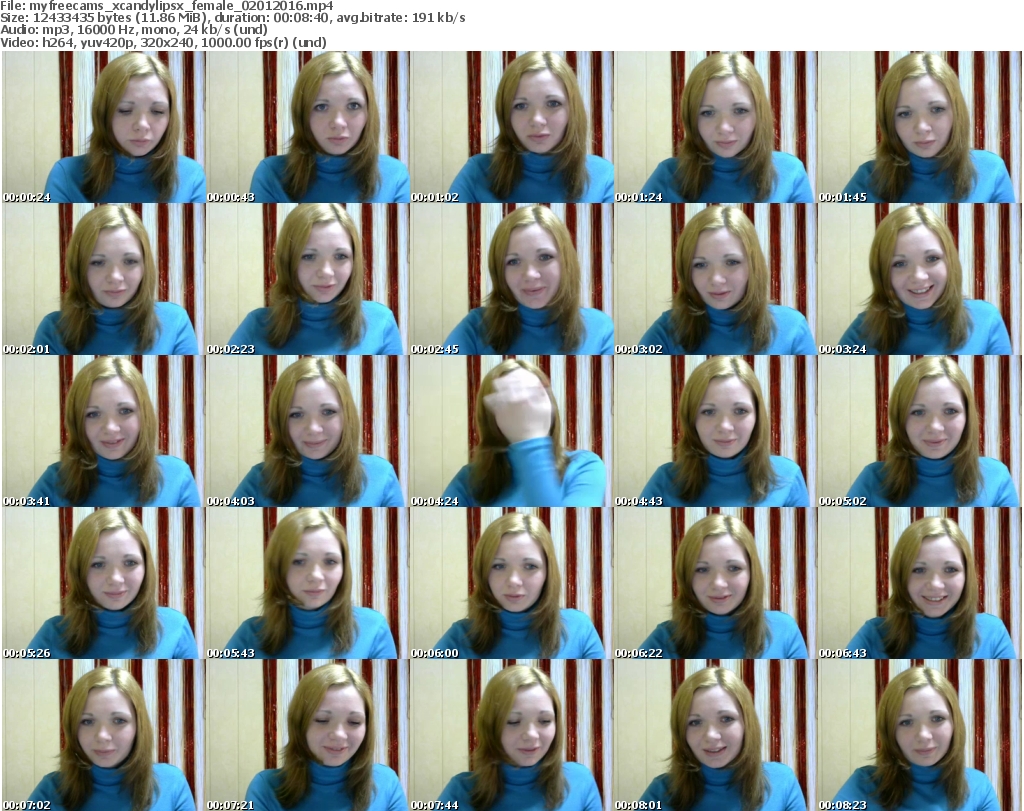Choose the frame stamped 00:06:43

click(x=920, y=584)
